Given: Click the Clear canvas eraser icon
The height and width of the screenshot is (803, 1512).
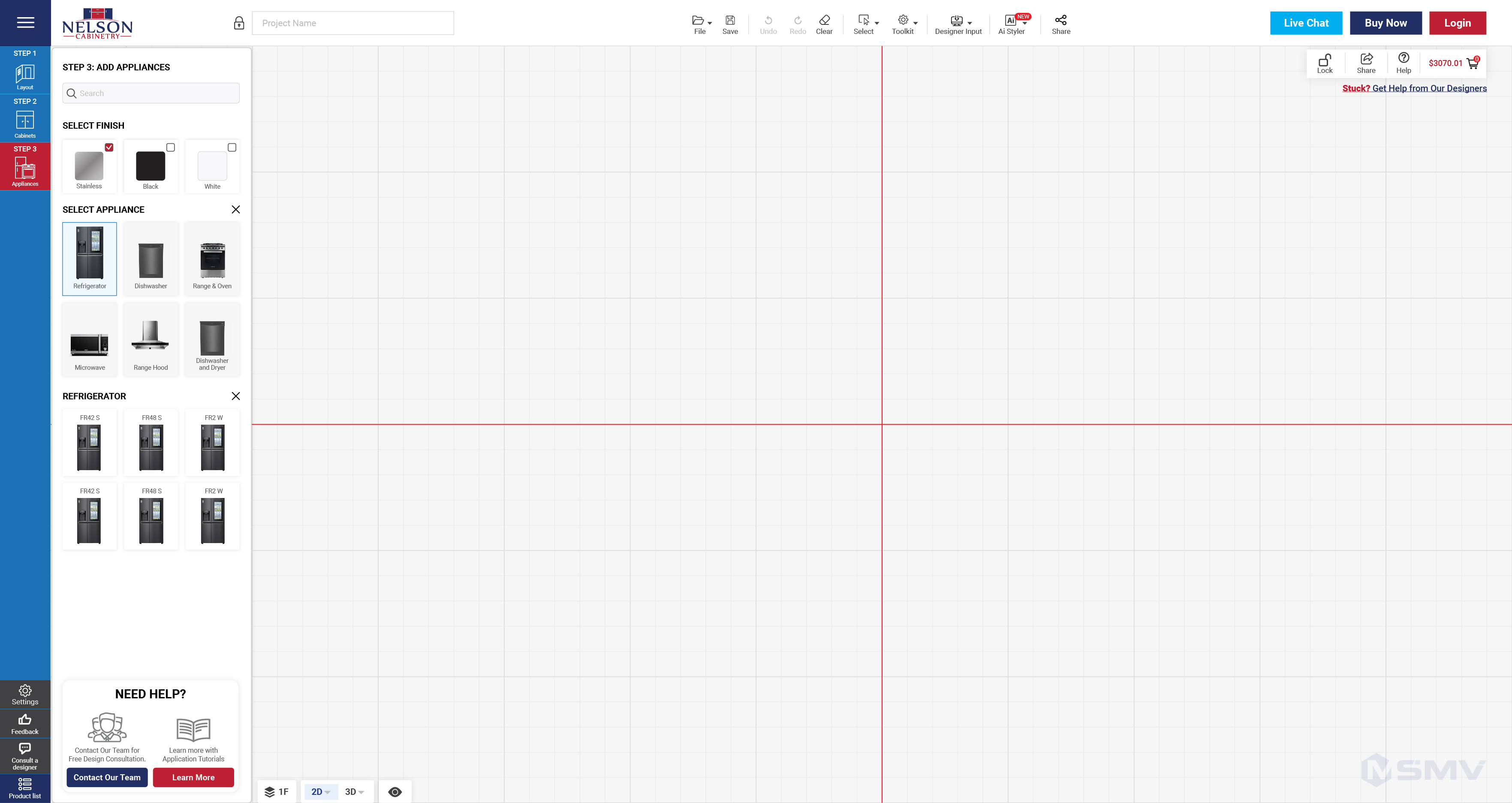Looking at the screenshot, I should (824, 19).
